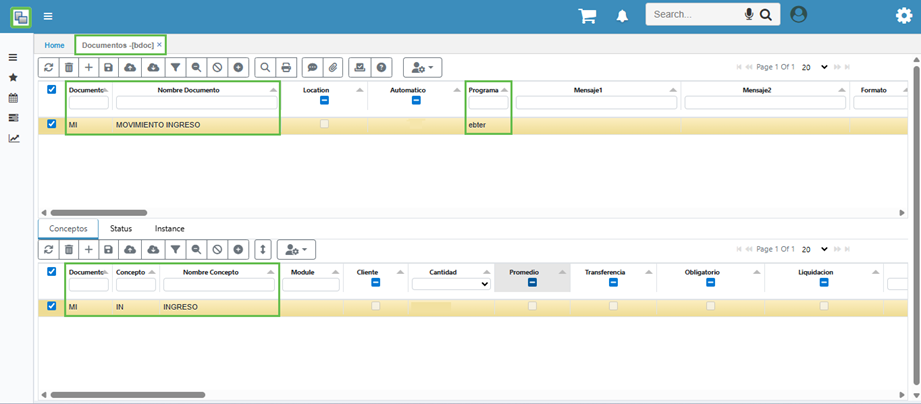Switch to the Instance tab
Viewport: 921px width, 404px height.
[x=169, y=228]
